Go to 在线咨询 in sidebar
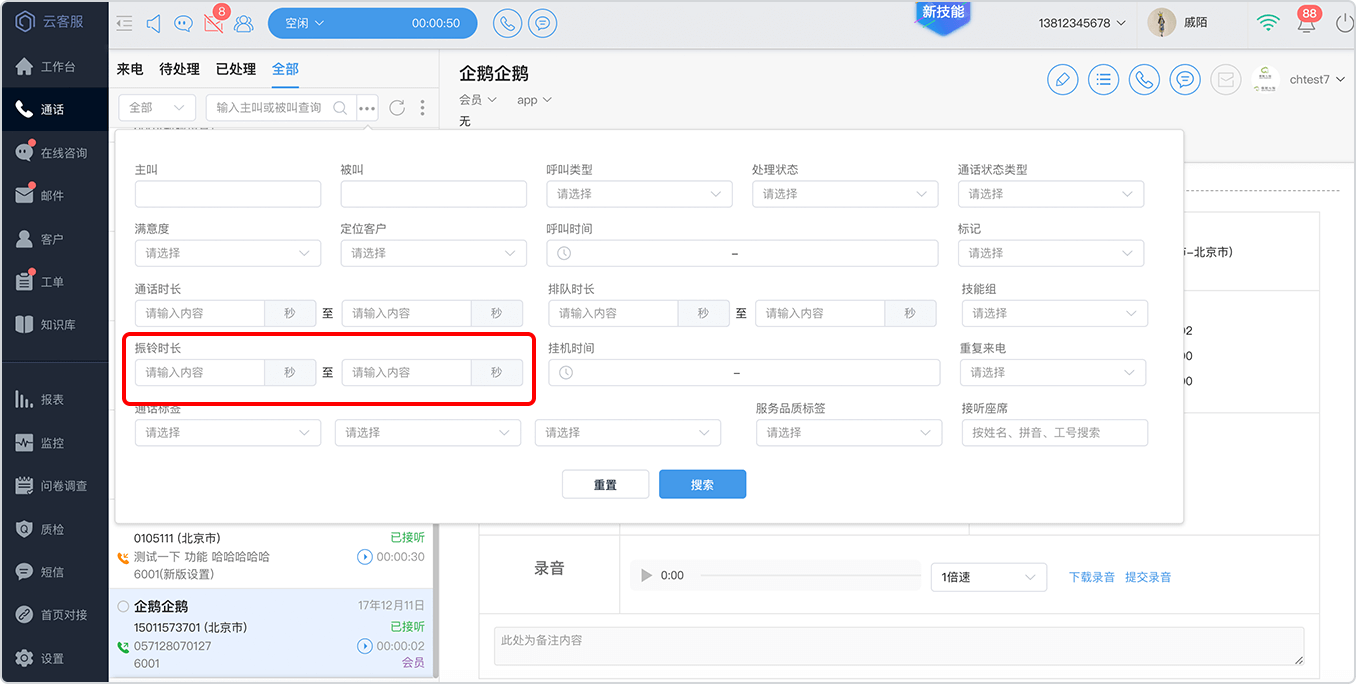Screen dimensions: 1356x684 coord(54,153)
